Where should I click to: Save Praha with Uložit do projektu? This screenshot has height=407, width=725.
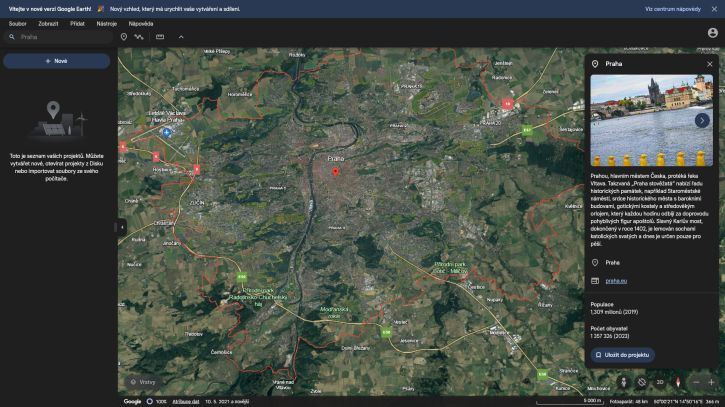pos(622,355)
